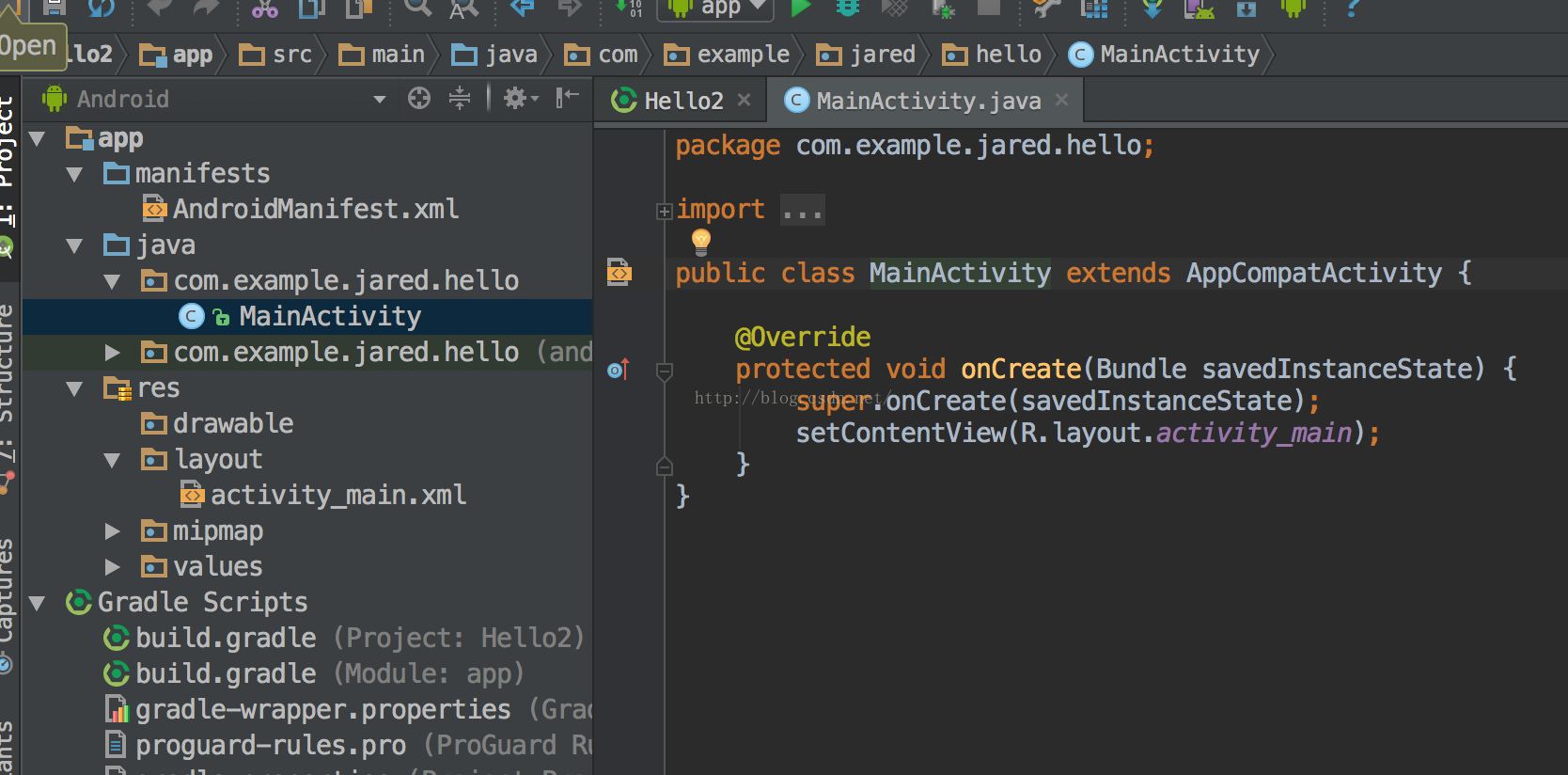Collapse the res folder arrow
The image size is (1568, 775).
point(75,389)
